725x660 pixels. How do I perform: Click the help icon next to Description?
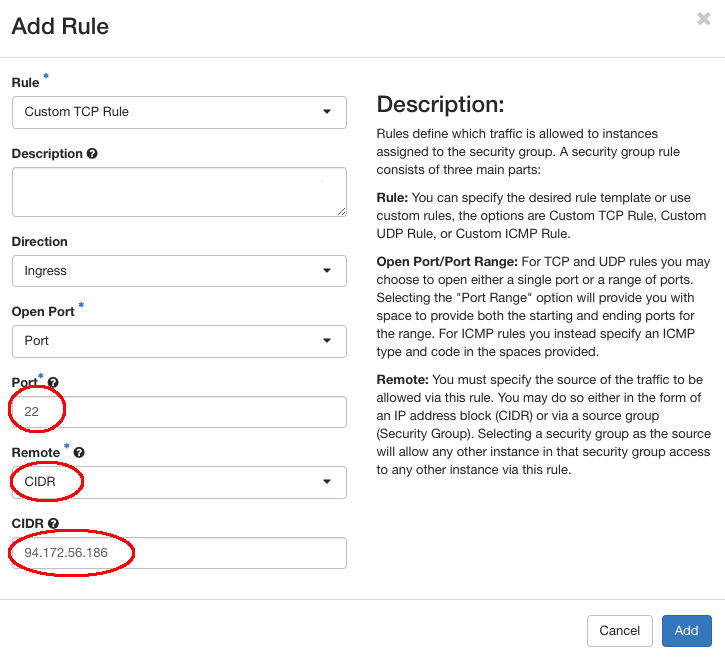click(x=92, y=154)
